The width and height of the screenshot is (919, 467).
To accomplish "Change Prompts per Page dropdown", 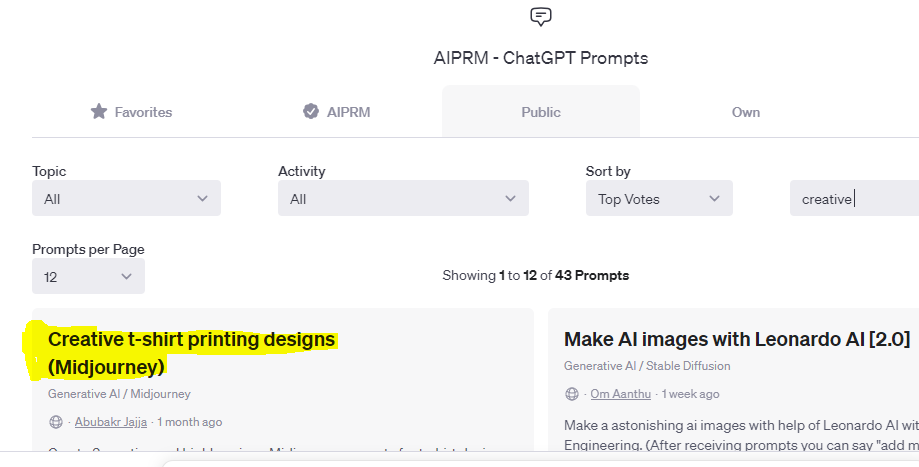I will point(89,276).
